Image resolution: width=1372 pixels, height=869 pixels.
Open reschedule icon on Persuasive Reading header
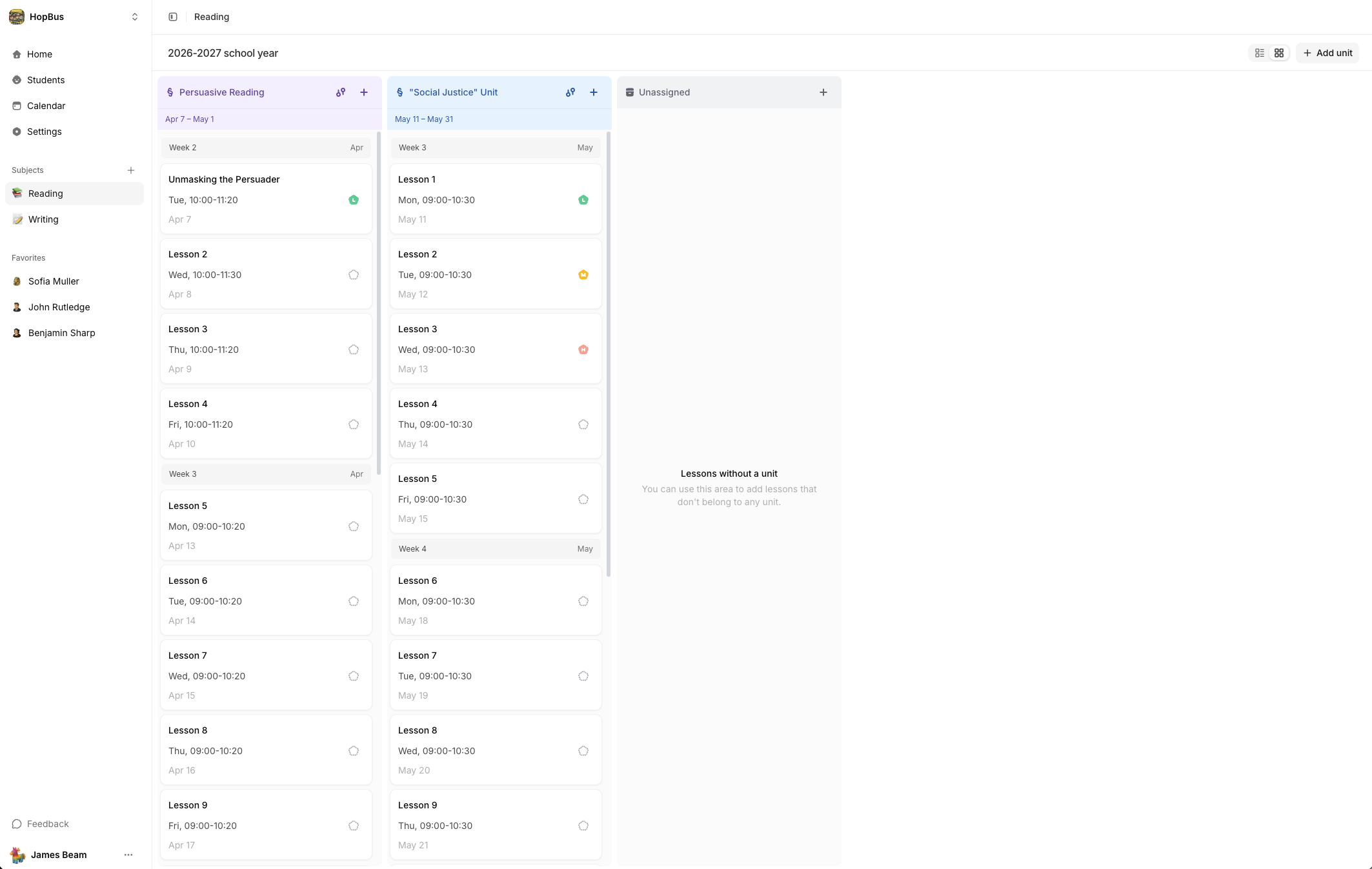(341, 92)
